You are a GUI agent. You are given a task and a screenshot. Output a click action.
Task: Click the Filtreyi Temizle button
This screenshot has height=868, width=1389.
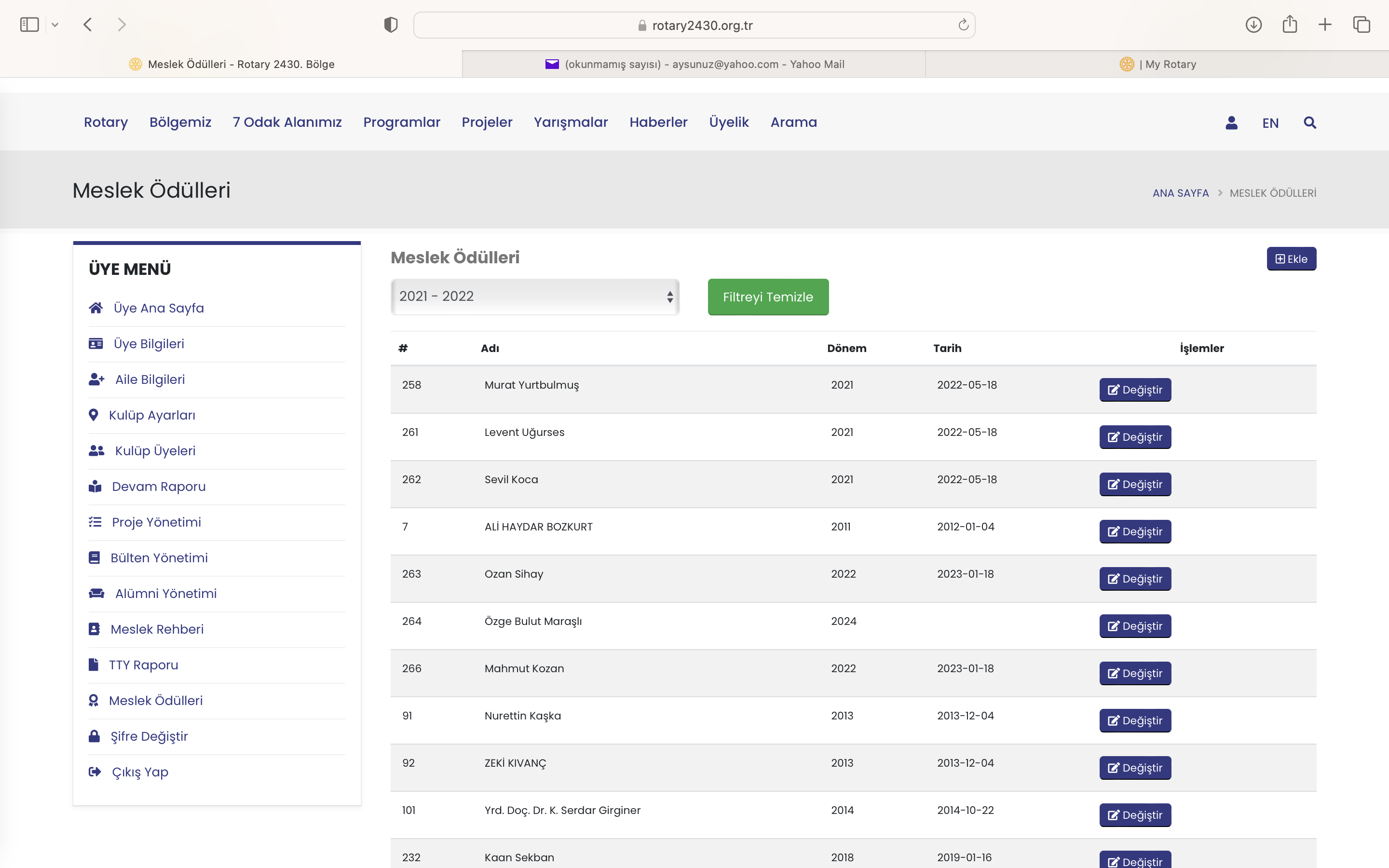(768, 297)
